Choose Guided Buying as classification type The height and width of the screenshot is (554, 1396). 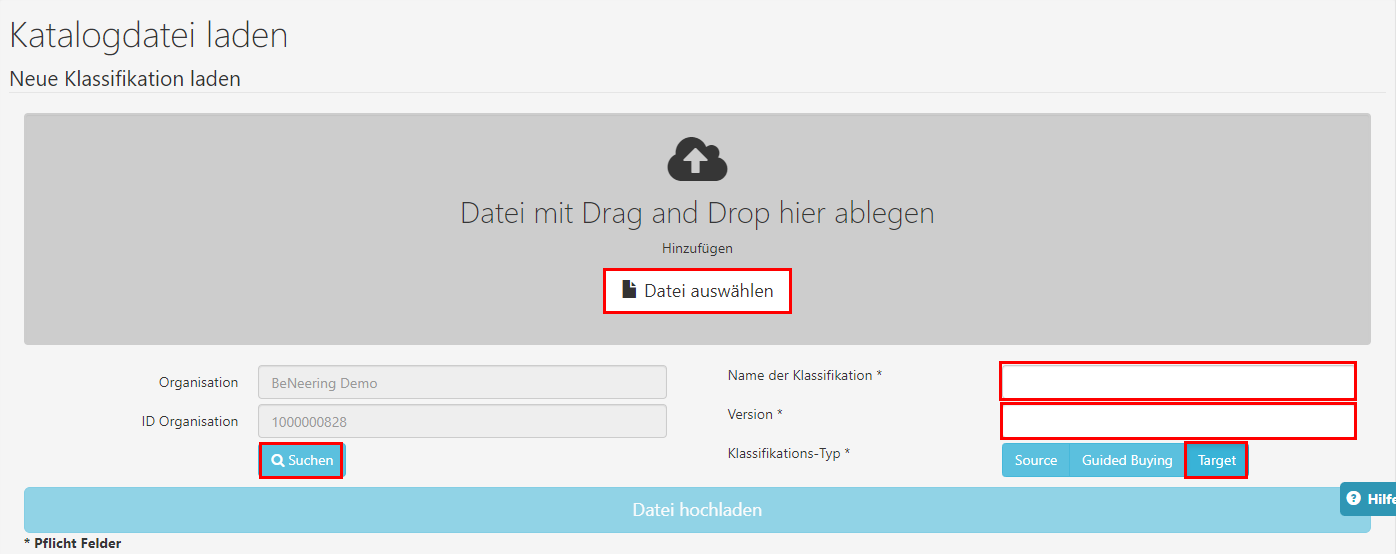pos(1127,460)
